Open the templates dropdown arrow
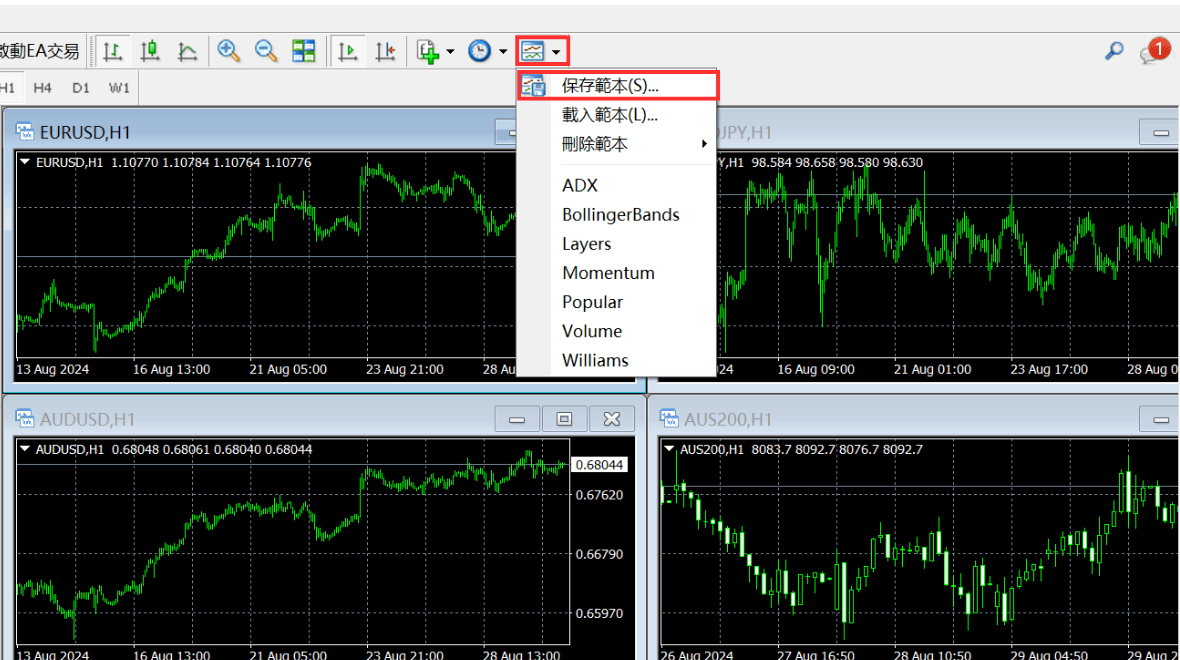The image size is (1180, 660). pyautogui.click(x=556, y=51)
